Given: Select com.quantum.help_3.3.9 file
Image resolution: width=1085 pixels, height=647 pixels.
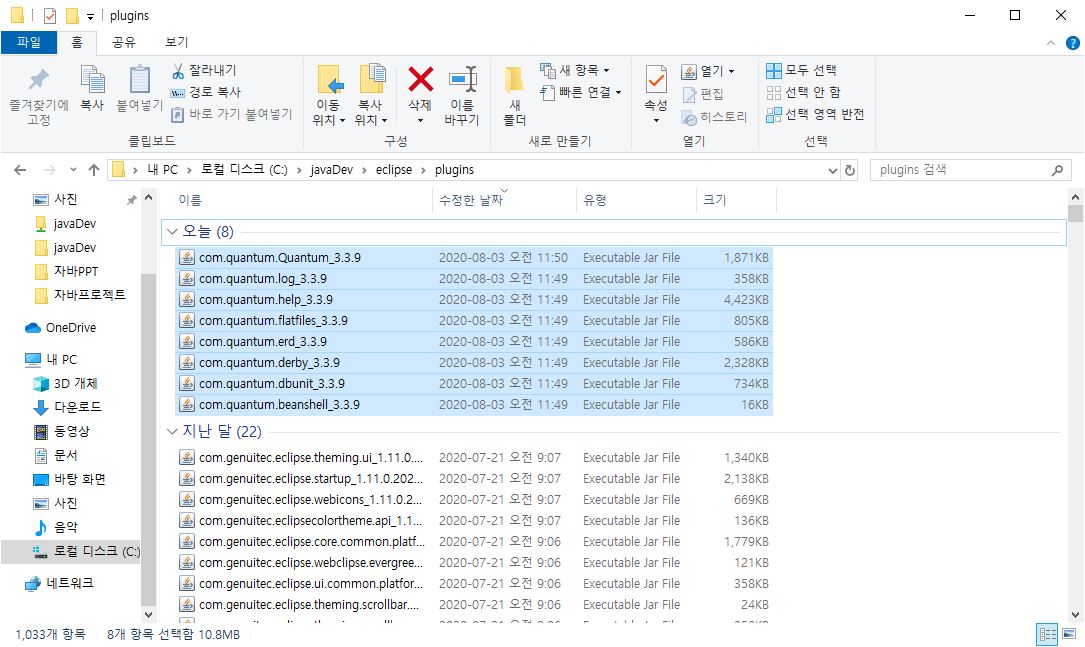Looking at the screenshot, I should [474, 300].
